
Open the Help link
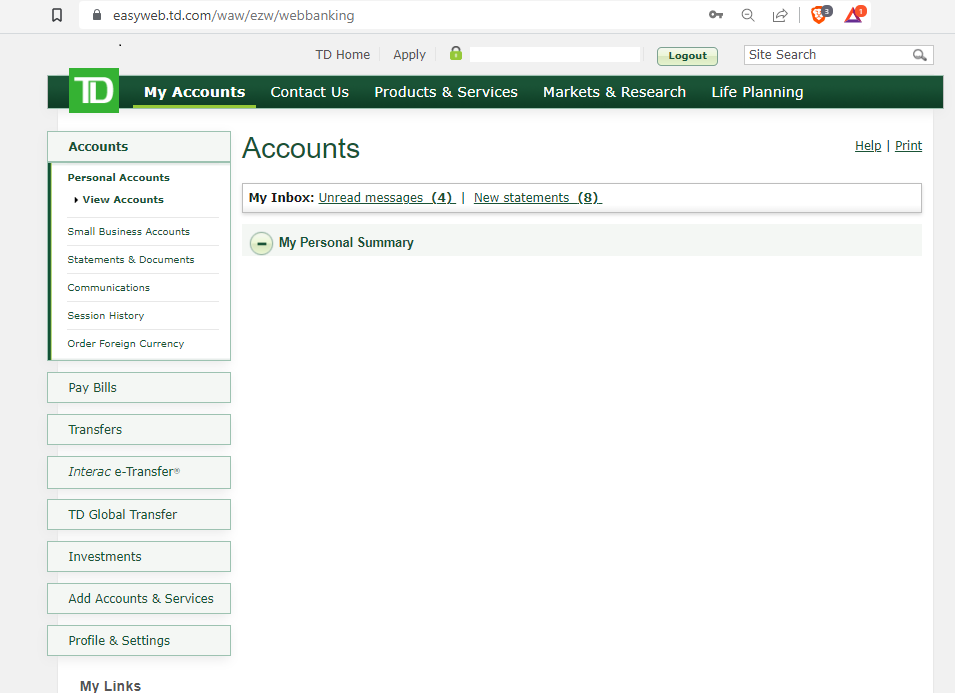pos(868,146)
